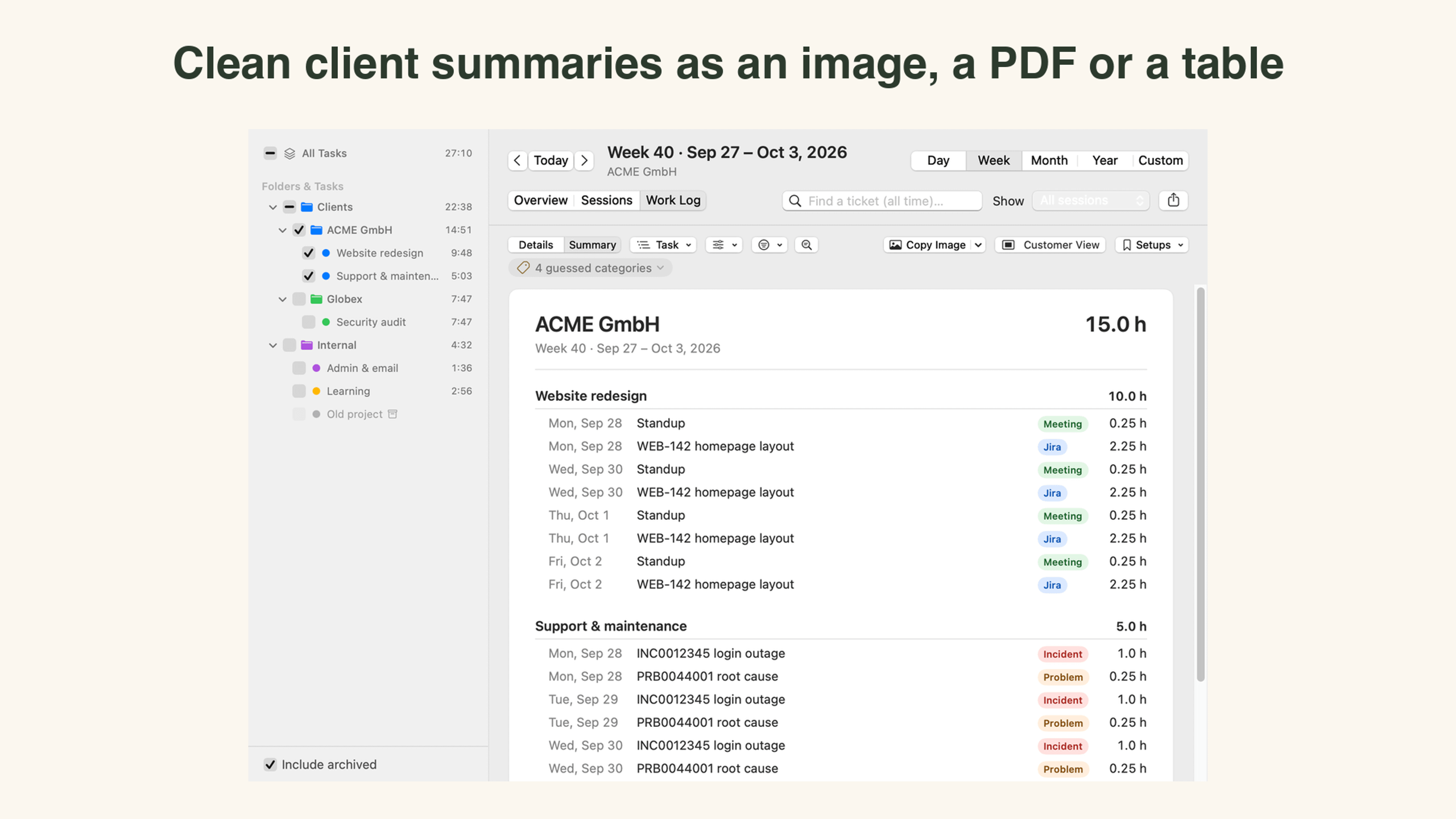This screenshot has width=1456, height=819.
Task: Click the Internal purple folder icon
Action: tap(307, 345)
